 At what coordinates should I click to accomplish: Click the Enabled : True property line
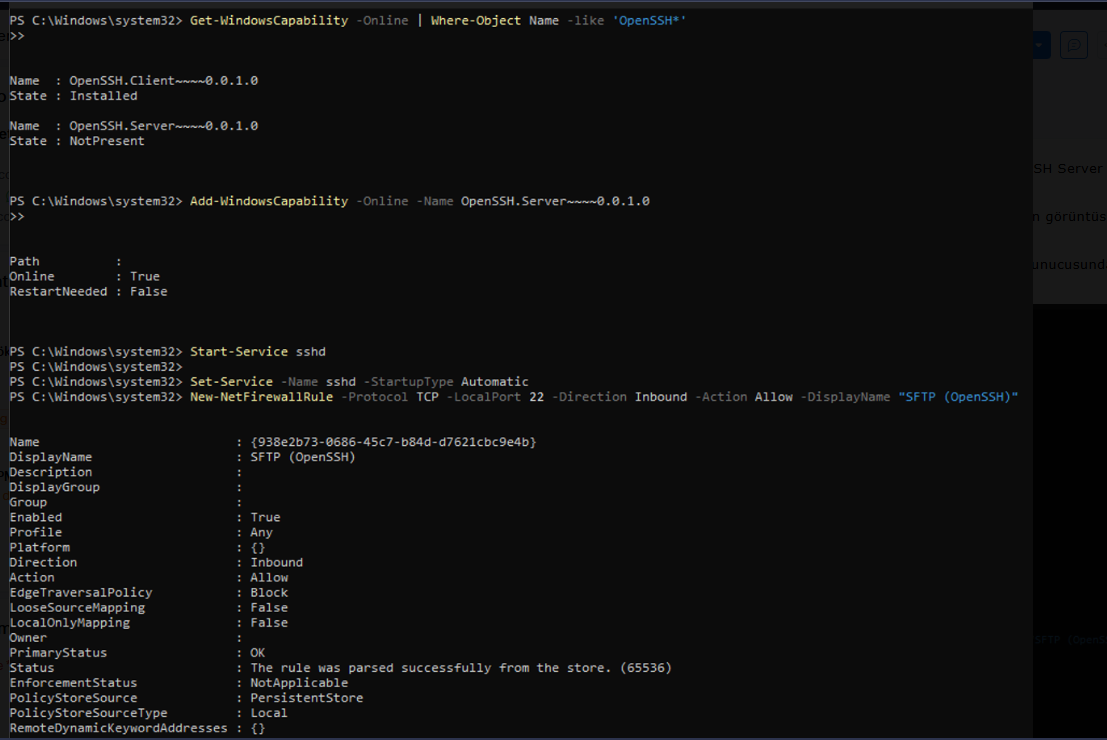pos(145,517)
